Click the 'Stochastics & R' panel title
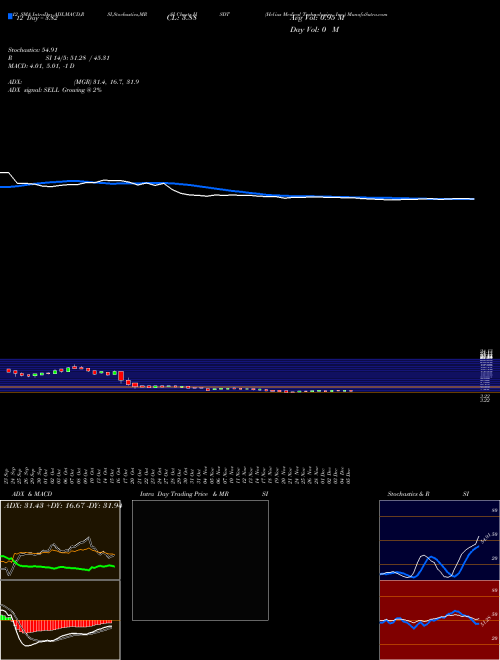The width and height of the screenshot is (500, 660). click(408, 494)
